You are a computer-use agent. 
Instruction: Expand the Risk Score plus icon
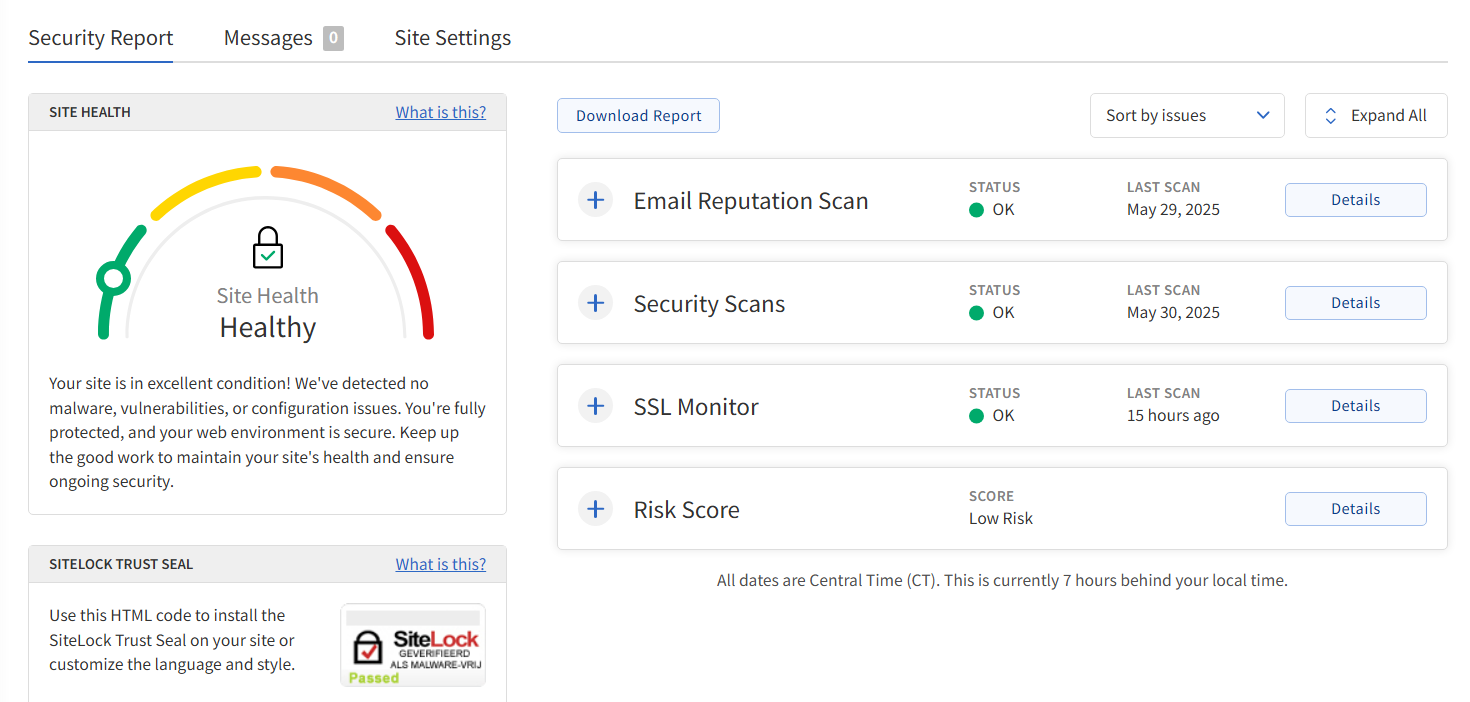(595, 509)
